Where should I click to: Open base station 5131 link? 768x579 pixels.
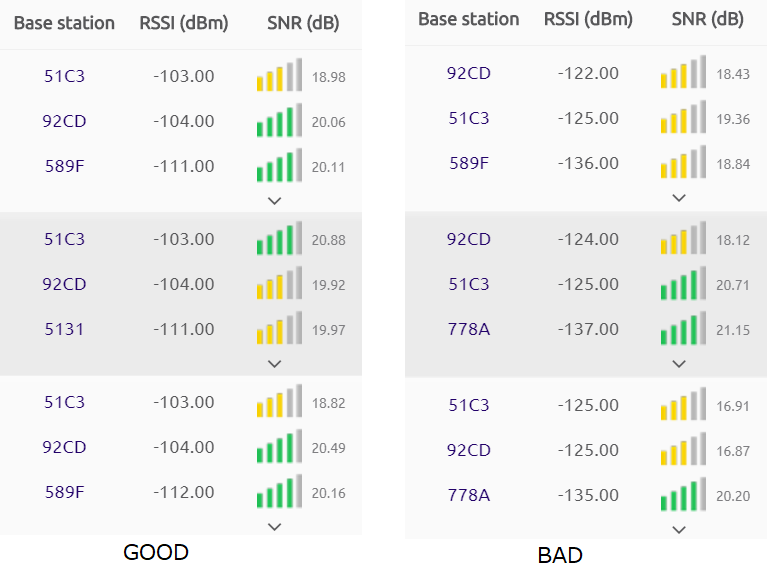click(x=64, y=329)
